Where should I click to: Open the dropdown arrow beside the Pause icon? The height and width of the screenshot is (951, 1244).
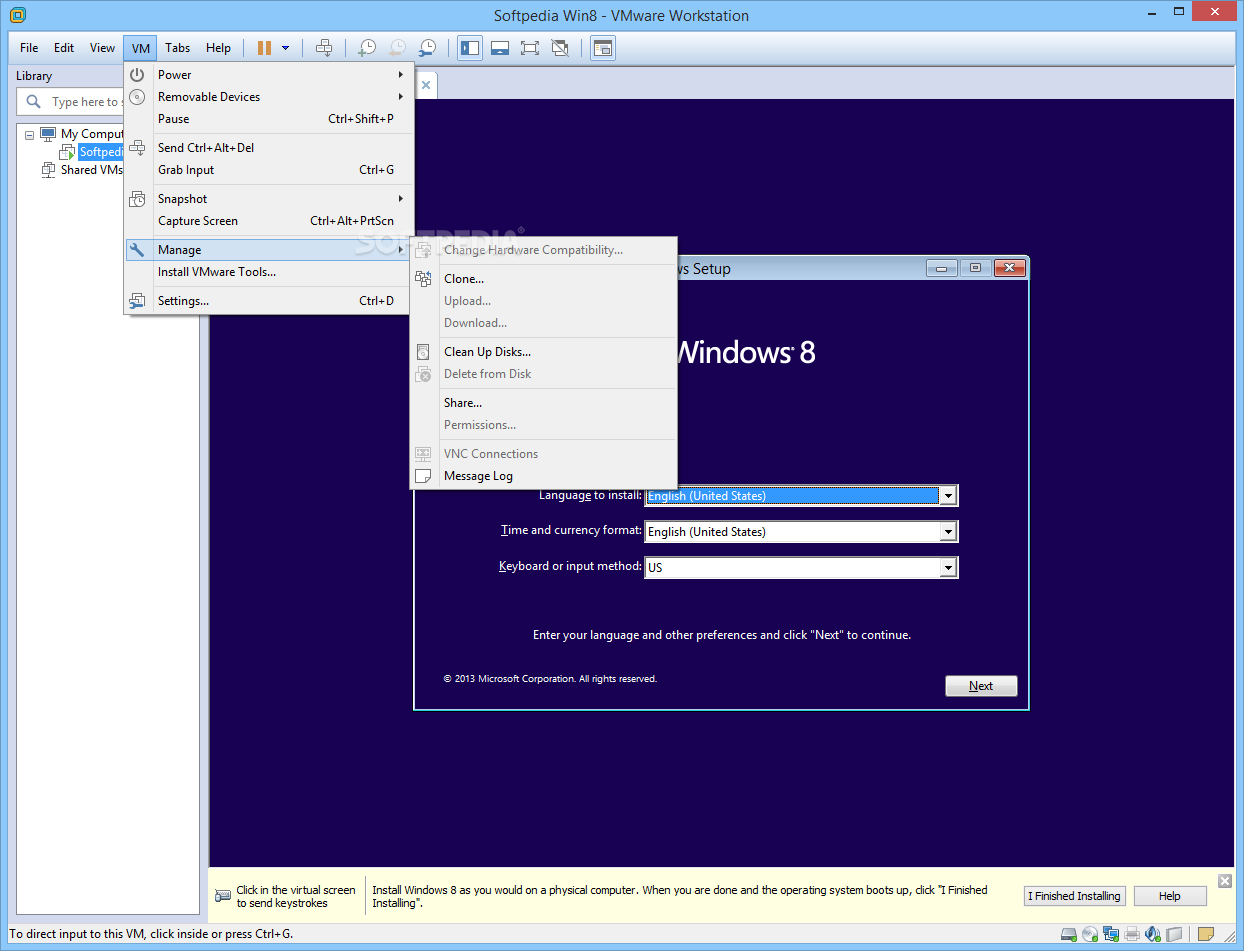point(286,48)
